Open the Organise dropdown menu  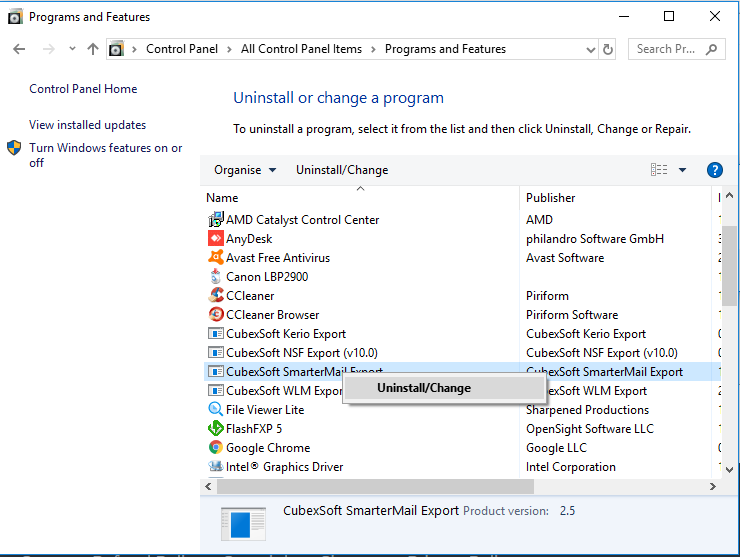tap(245, 170)
